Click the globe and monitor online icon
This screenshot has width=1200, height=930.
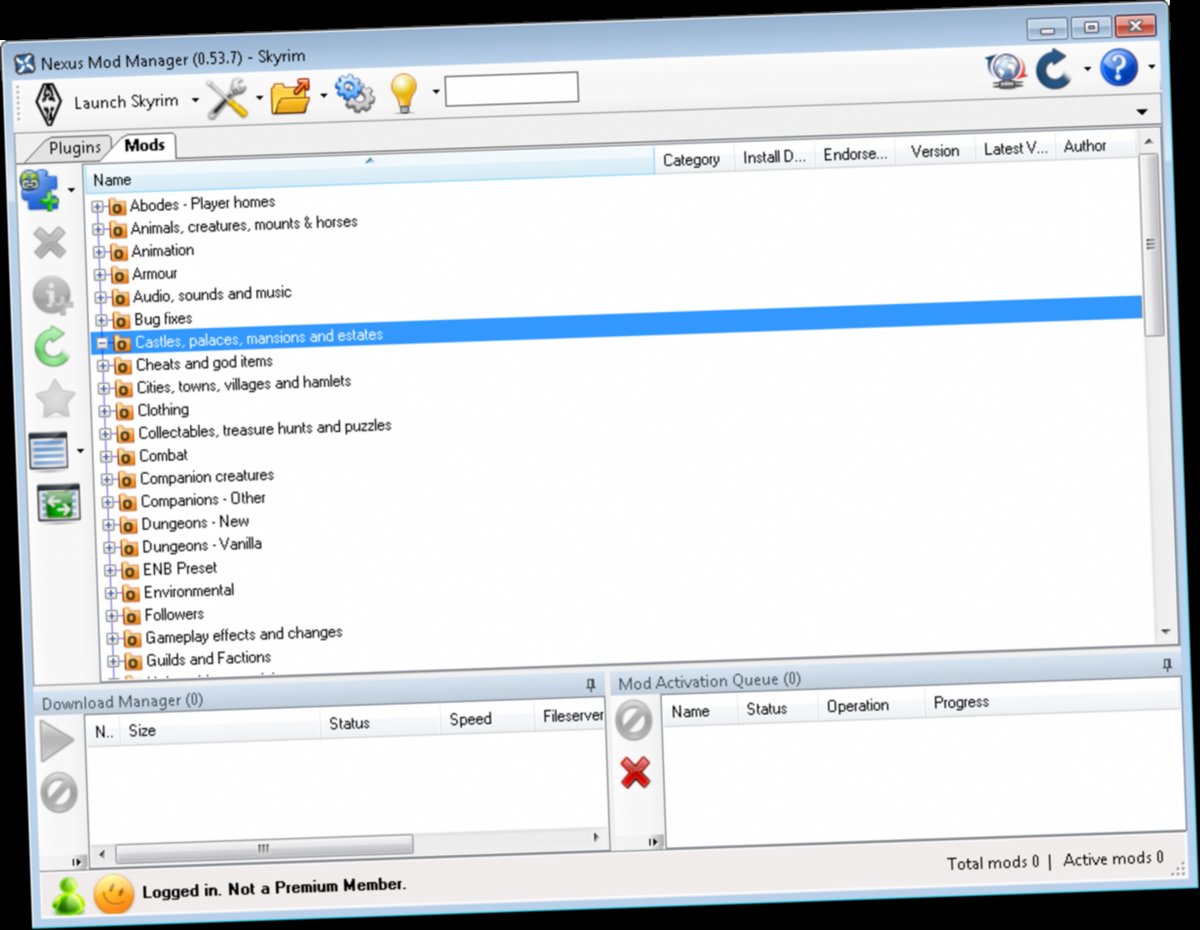point(1006,71)
